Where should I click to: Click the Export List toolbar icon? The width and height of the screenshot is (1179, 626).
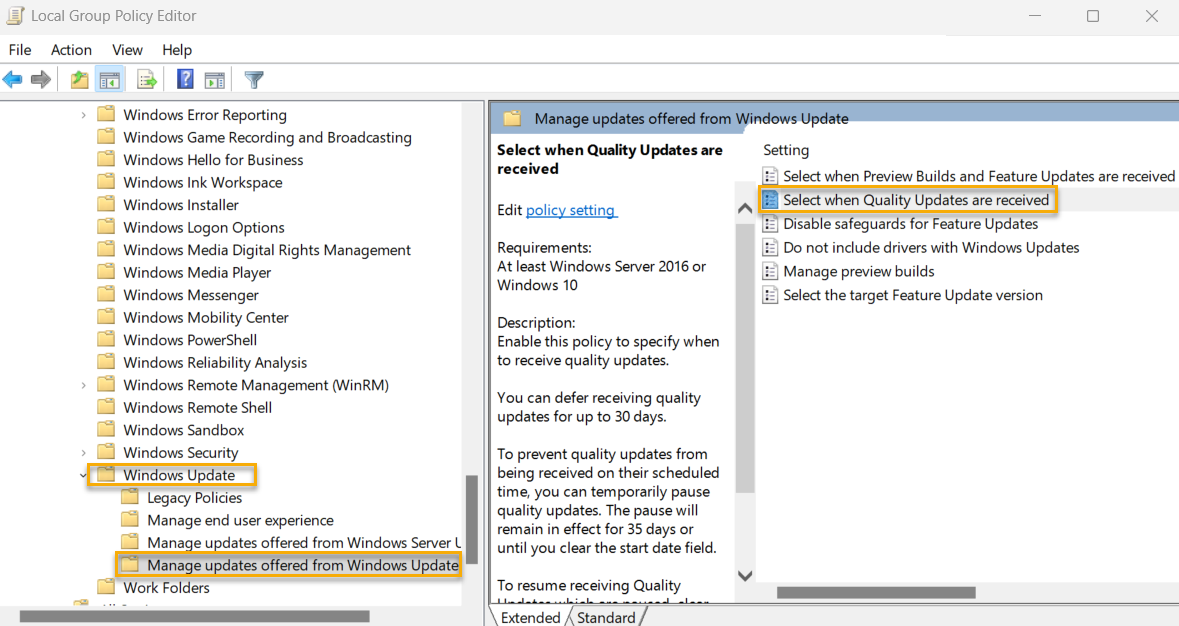(x=144, y=79)
